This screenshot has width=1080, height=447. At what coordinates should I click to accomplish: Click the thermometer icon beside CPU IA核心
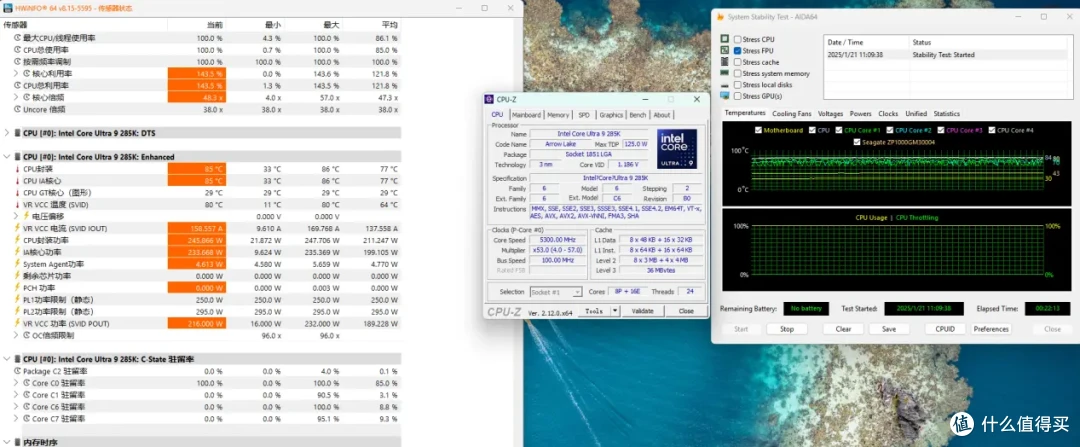pos(18,180)
